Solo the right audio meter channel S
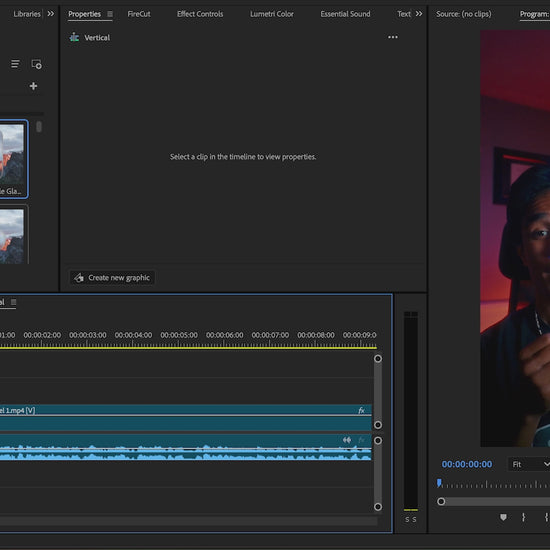The height and width of the screenshot is (550, 550). 414,519
